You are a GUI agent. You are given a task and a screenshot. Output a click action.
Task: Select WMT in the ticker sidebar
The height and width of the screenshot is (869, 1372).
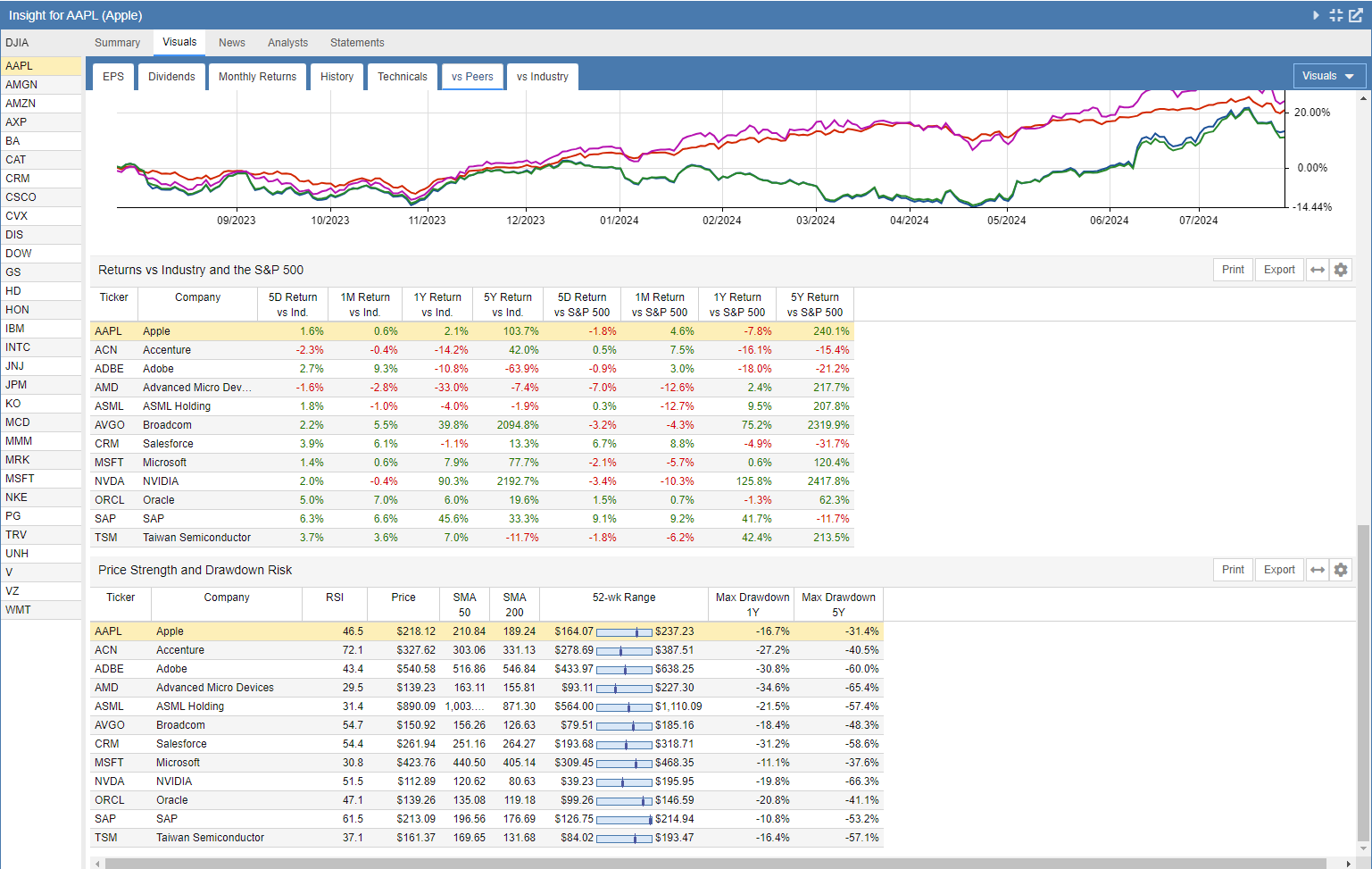click(41, 610)
